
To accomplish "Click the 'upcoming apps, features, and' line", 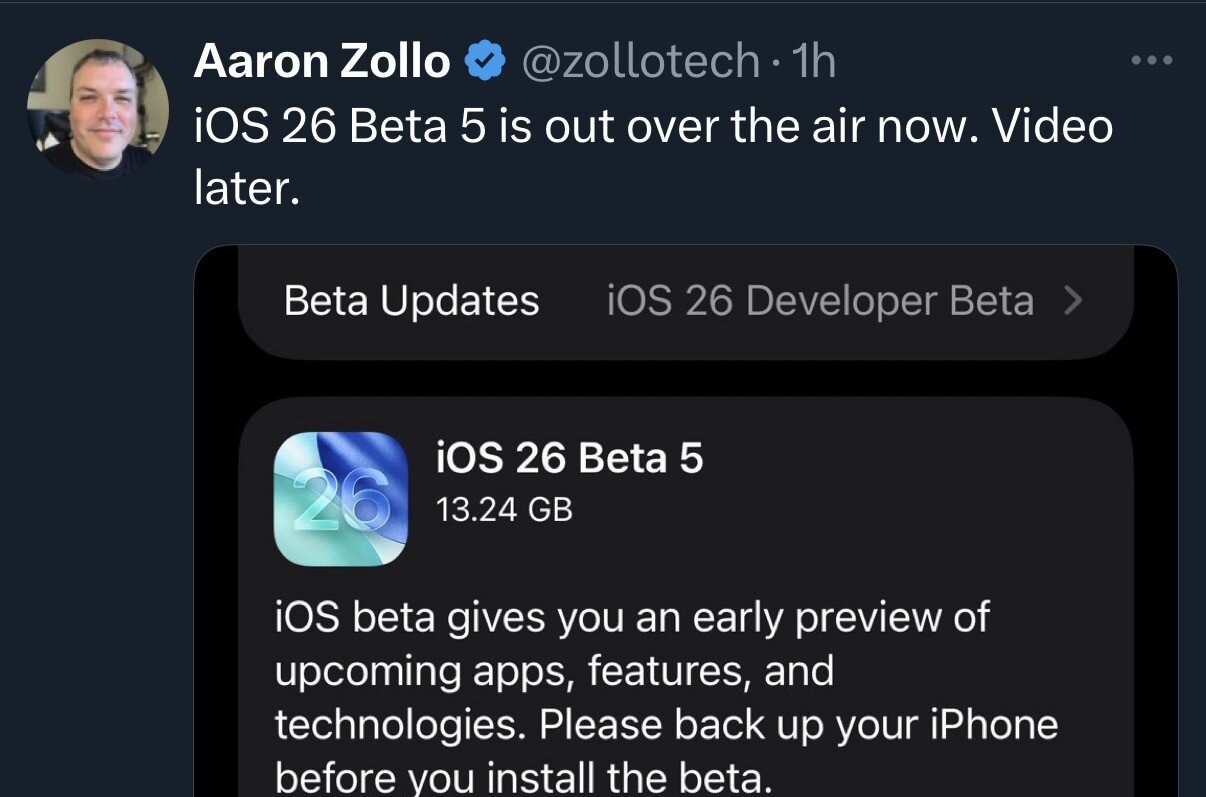I will point(553,671).
